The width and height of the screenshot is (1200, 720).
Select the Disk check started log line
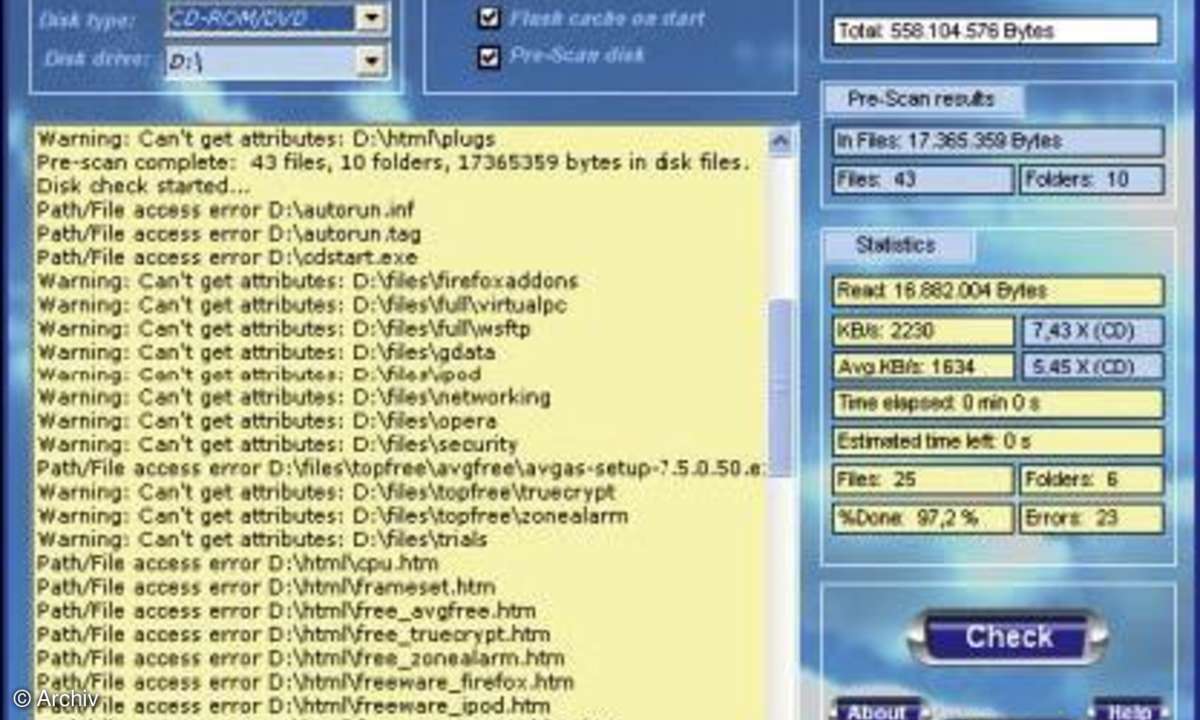tap(143, 186)
